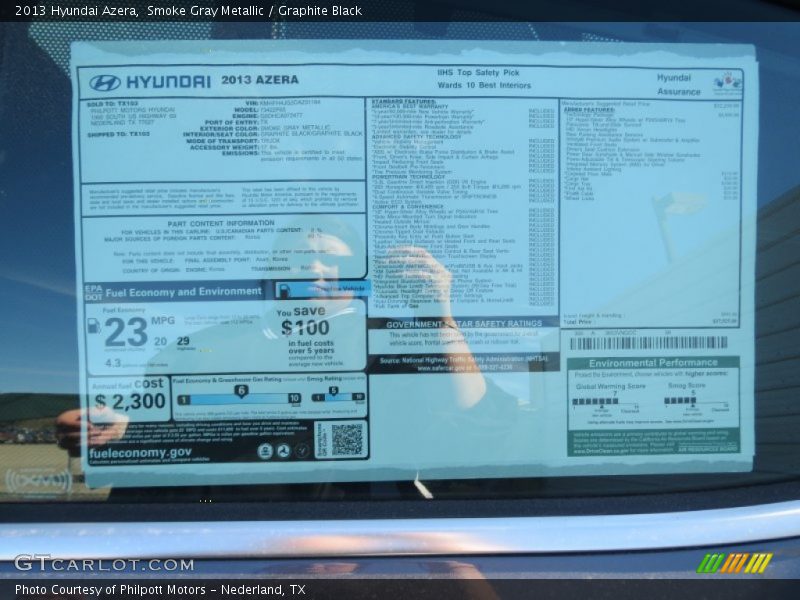Click the "fueleconomy.gov" text

(140, 453)
